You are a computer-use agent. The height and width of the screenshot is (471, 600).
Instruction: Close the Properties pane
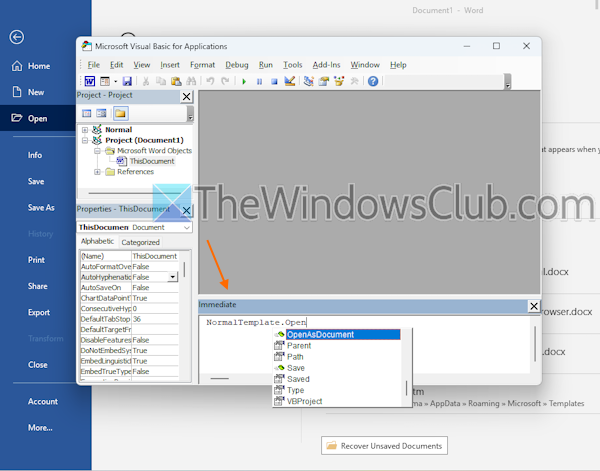click(186, 210)
